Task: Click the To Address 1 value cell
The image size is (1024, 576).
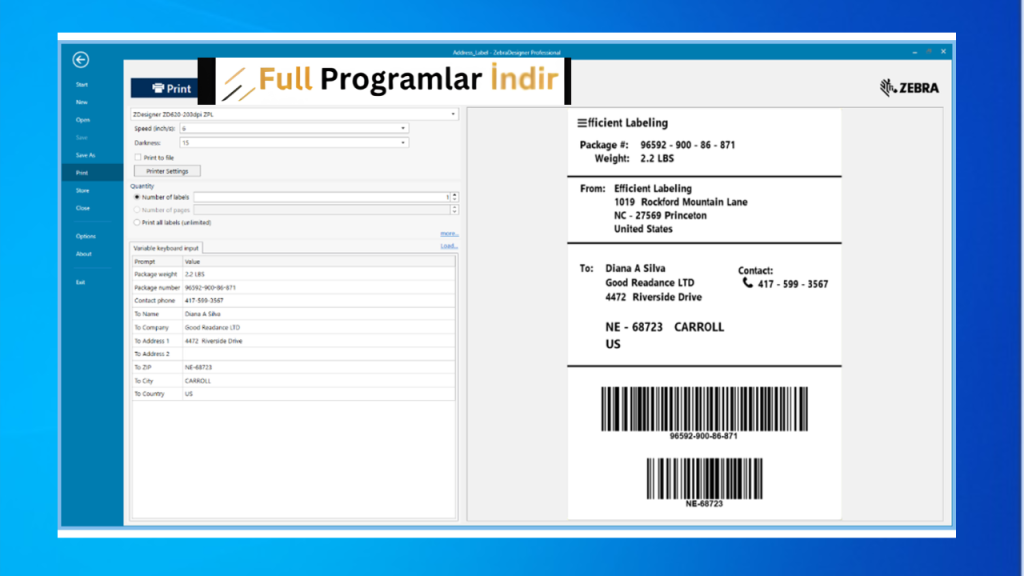Action: pos(319,341)
